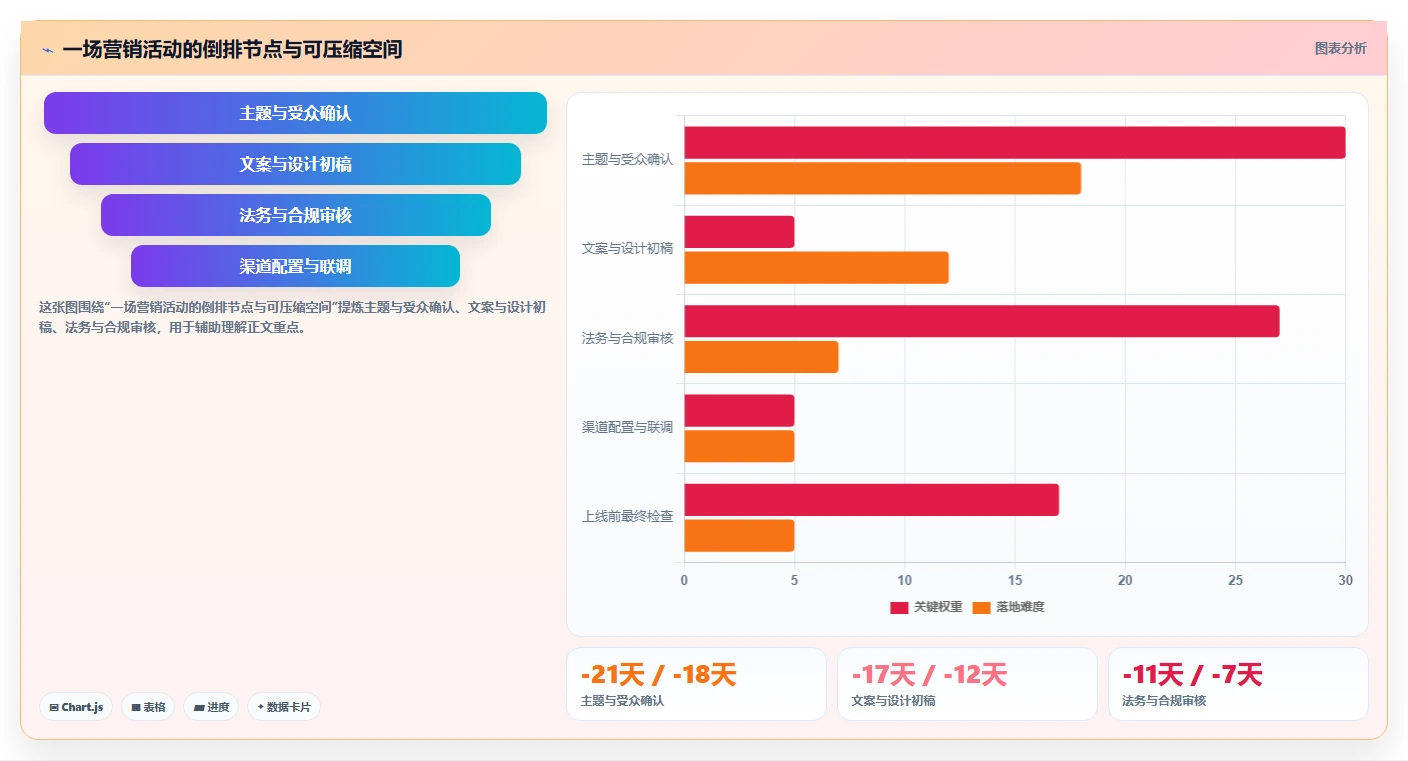
Task: Toggle the 落地难度 legend entry
Action: (x=1008, y=607)
